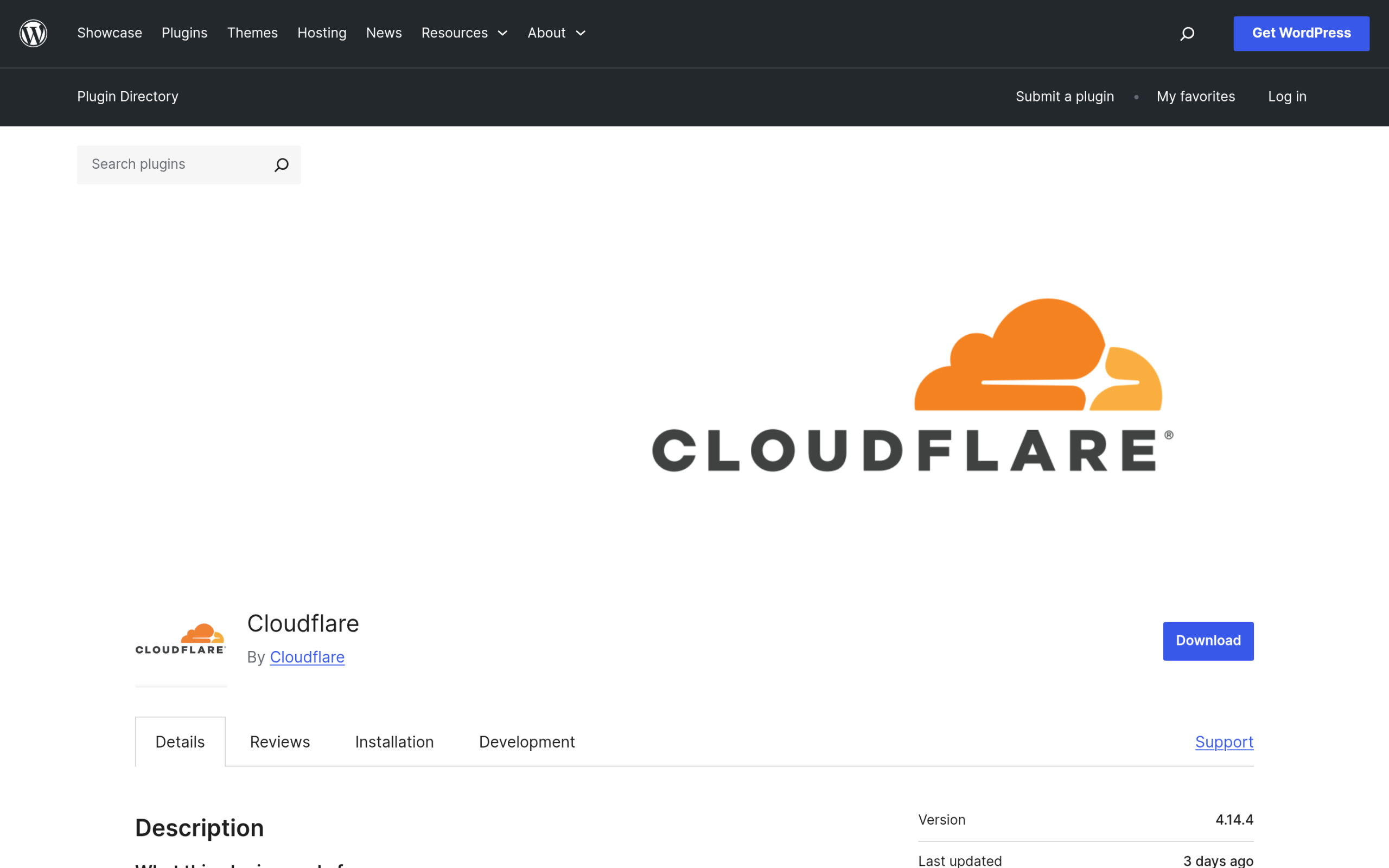Download the Cloudflare plugin

[1208, 641]
